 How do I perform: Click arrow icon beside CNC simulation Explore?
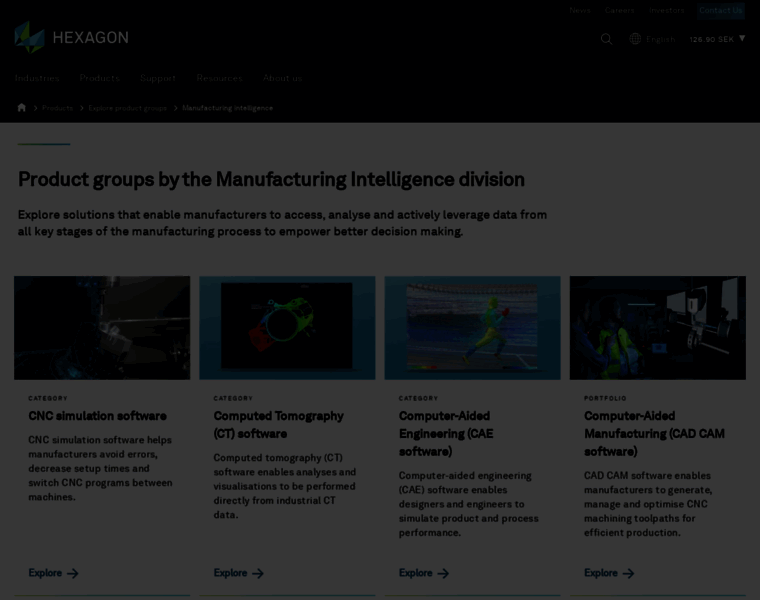pyautogui.click(x=73, y=574)
